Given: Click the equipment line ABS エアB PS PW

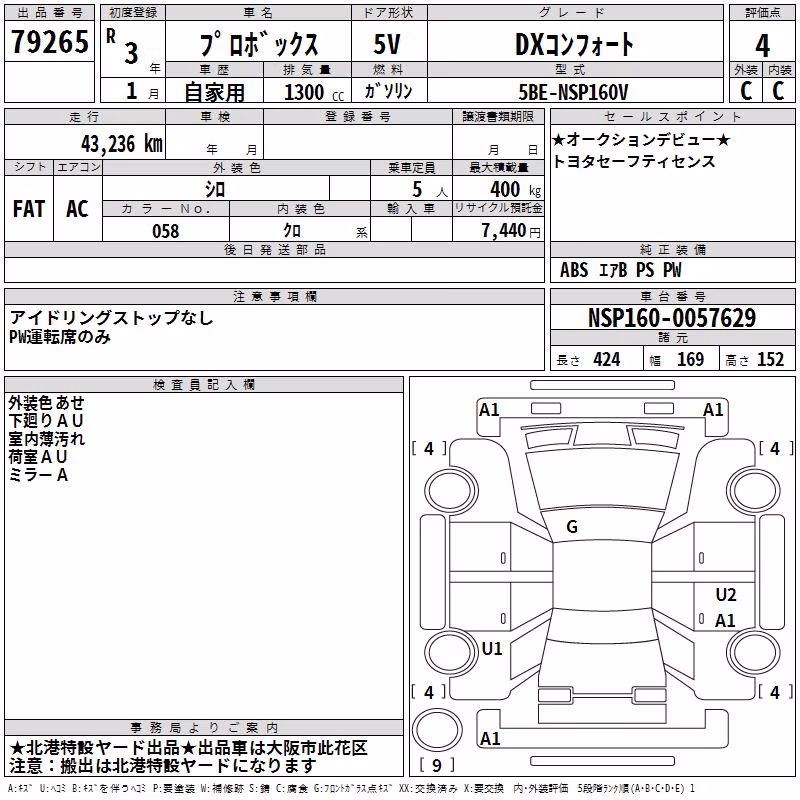Looking at the screenshot, I should tap(620, 270).
